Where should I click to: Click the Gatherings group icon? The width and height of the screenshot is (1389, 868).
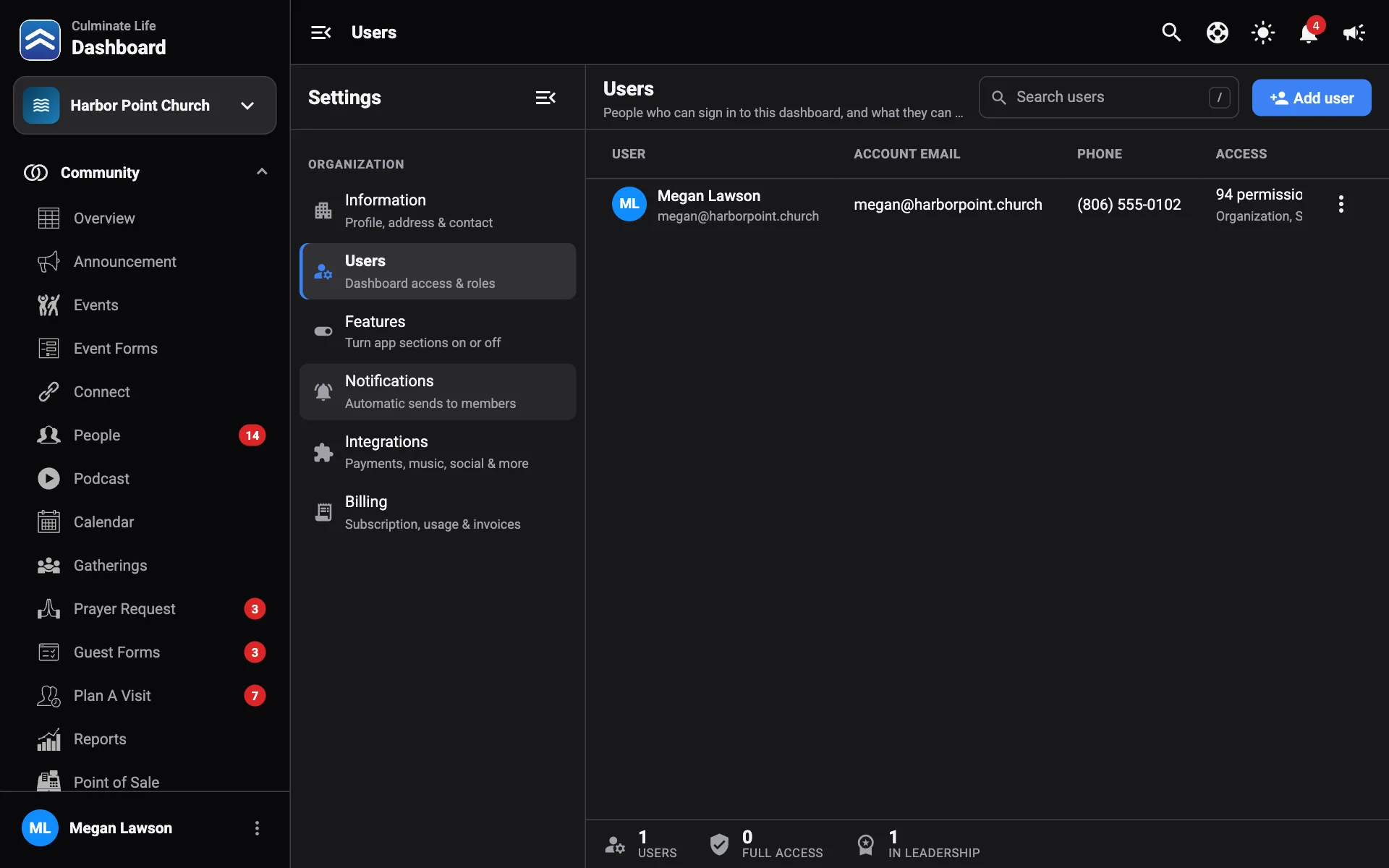(x=48, y=566)
